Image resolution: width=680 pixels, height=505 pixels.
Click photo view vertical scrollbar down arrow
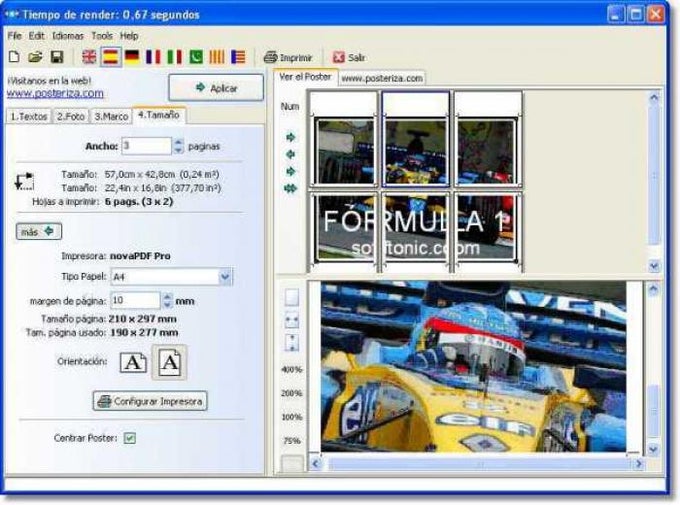click(654, 449)
